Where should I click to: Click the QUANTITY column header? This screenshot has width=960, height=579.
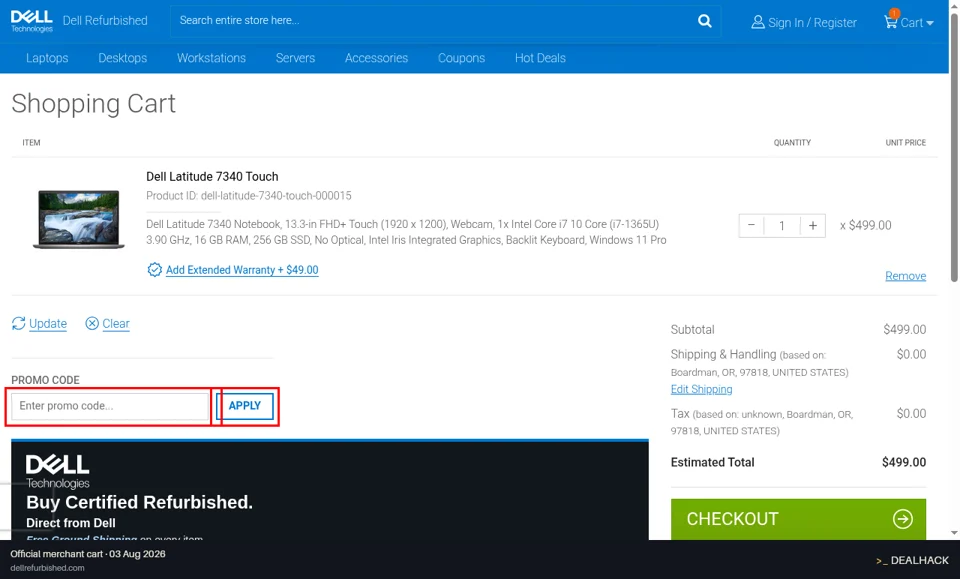[x=792, y=143]
